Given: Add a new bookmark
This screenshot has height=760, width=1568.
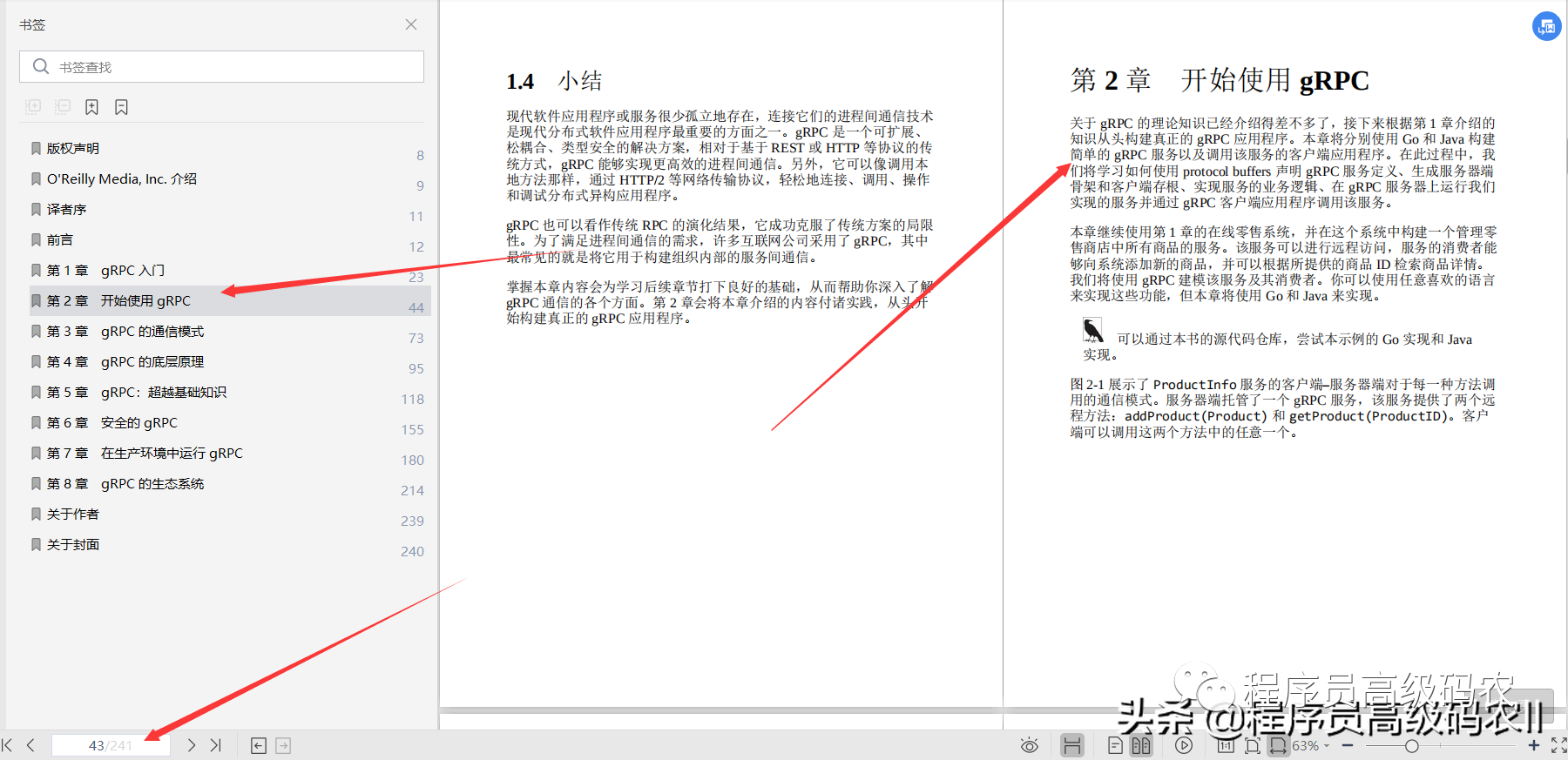Looking at the screenshot, I should click(91, 107).
